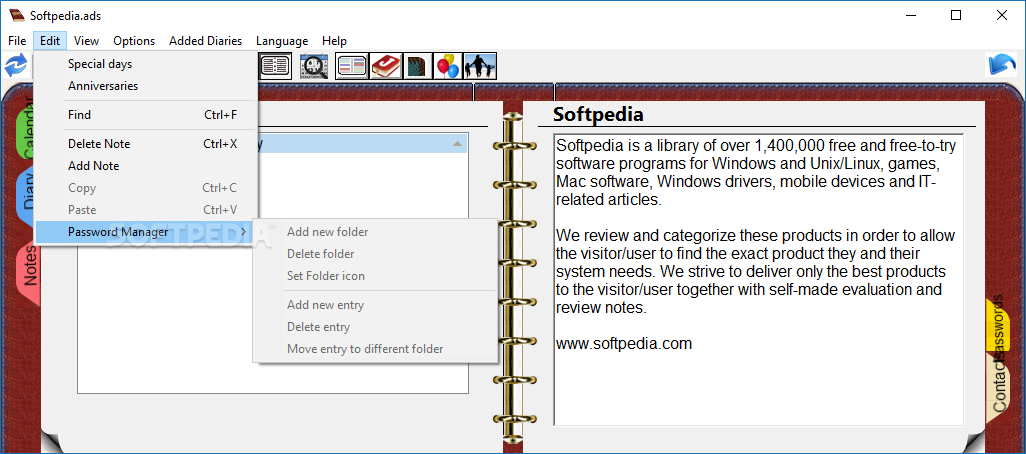Click the blue curved back arrow icon

point(1001,65)
